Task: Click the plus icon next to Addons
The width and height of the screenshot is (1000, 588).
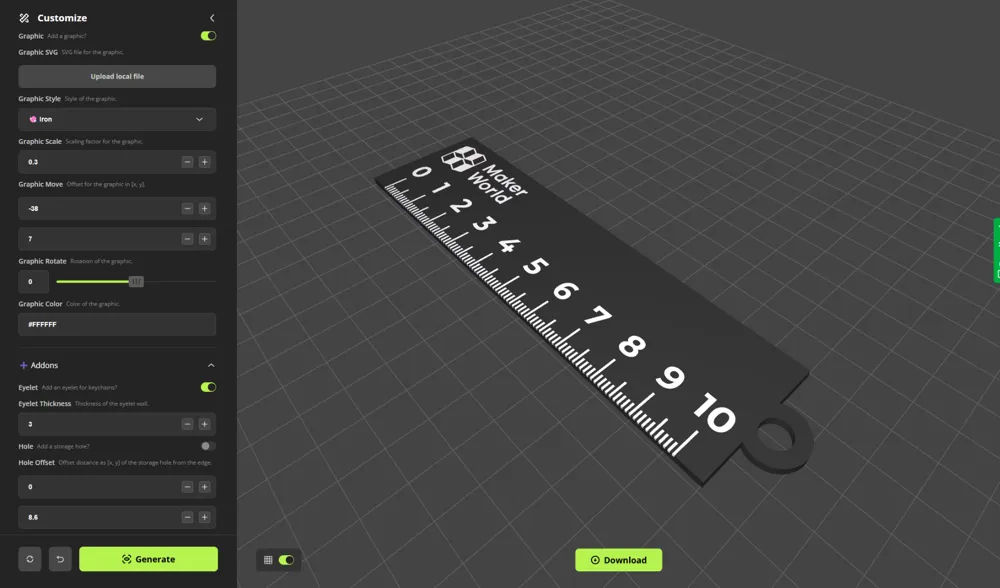Action: tap(23, 364)
